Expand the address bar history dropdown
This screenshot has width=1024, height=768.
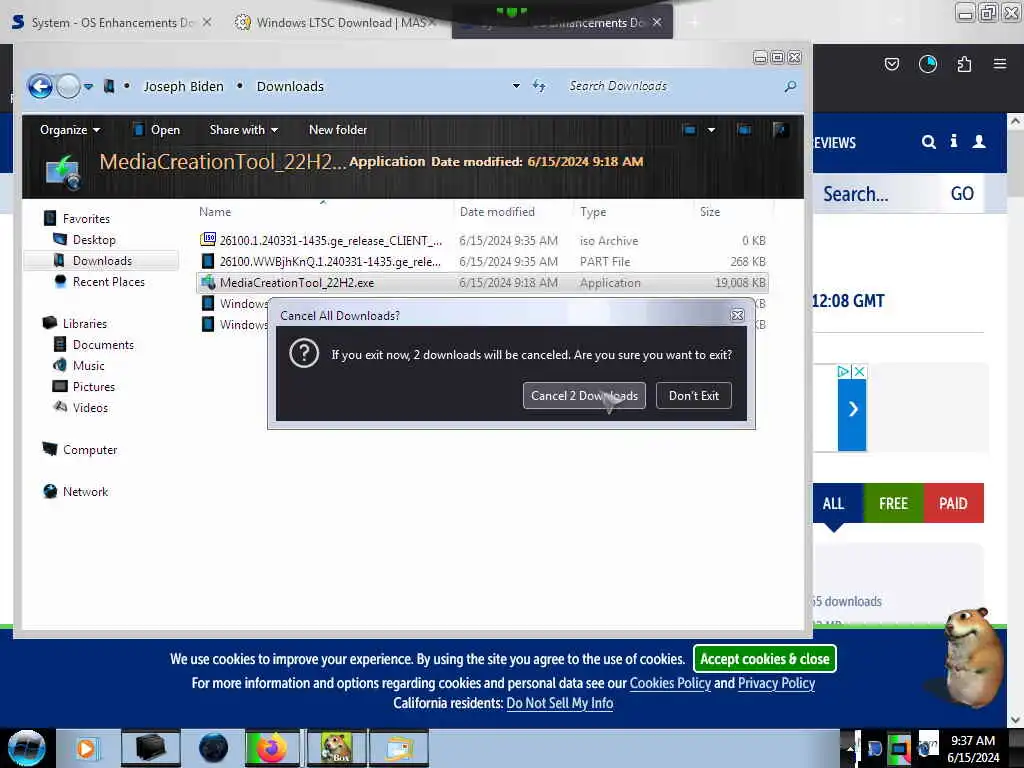tap(516, 86)
